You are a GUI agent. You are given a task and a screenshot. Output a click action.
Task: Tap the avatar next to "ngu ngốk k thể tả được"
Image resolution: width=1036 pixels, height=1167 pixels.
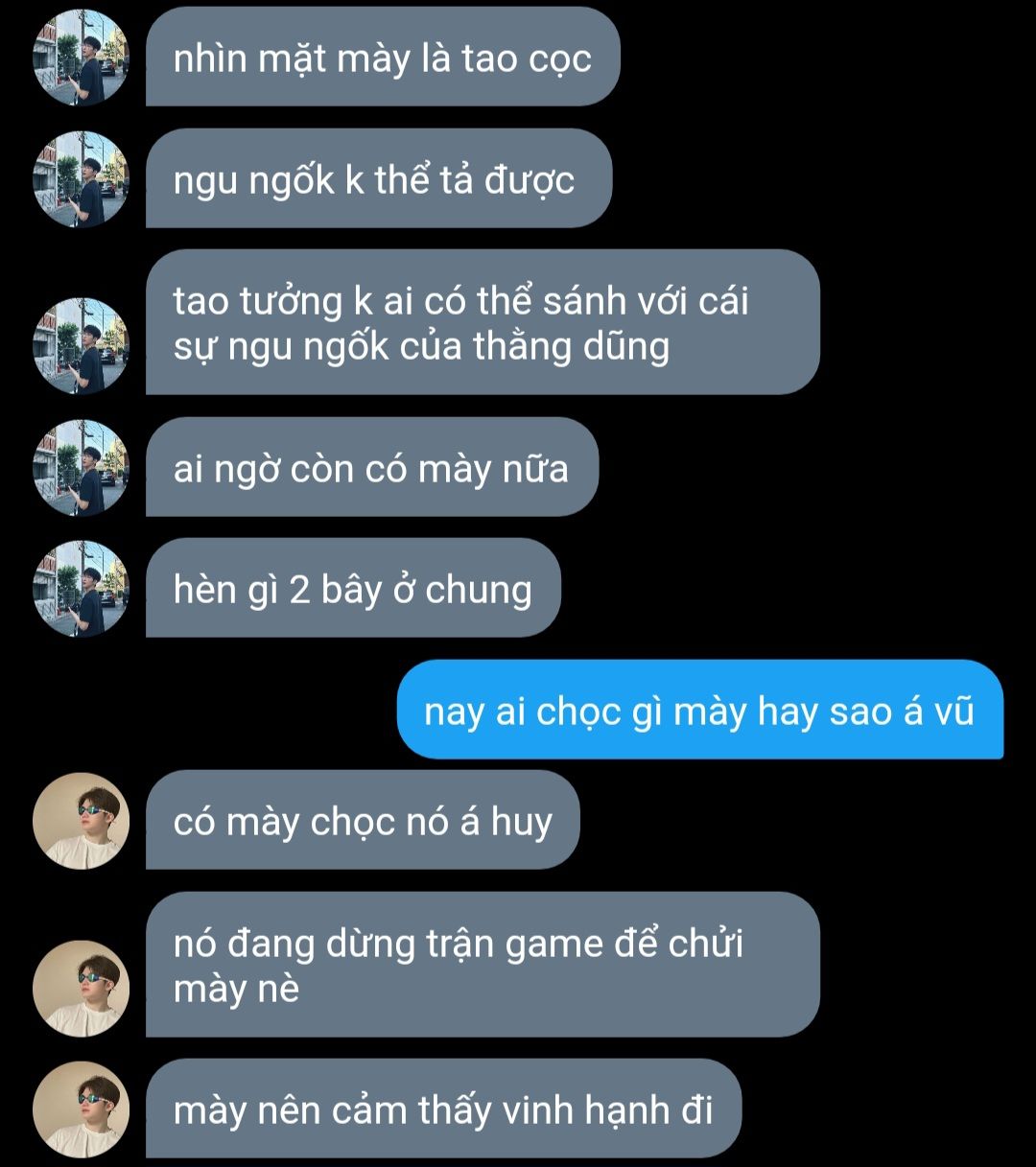[81, 179]
